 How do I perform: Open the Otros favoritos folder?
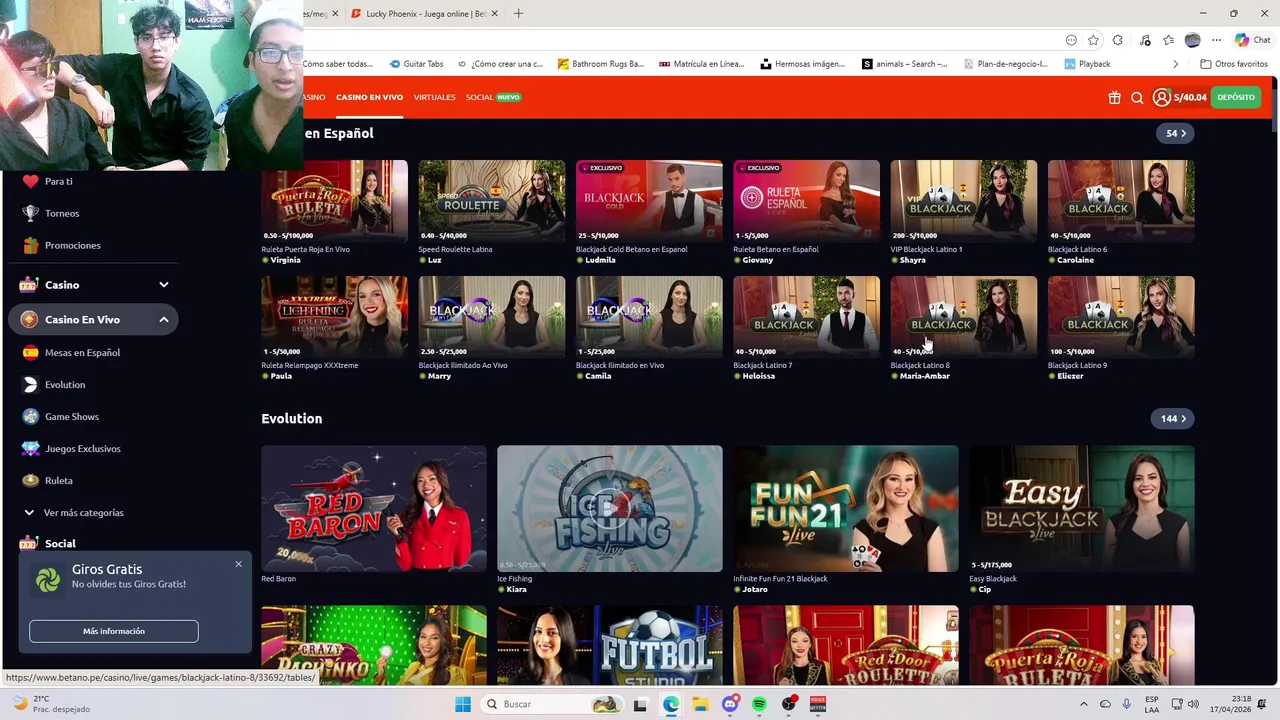coord(1234,64)
